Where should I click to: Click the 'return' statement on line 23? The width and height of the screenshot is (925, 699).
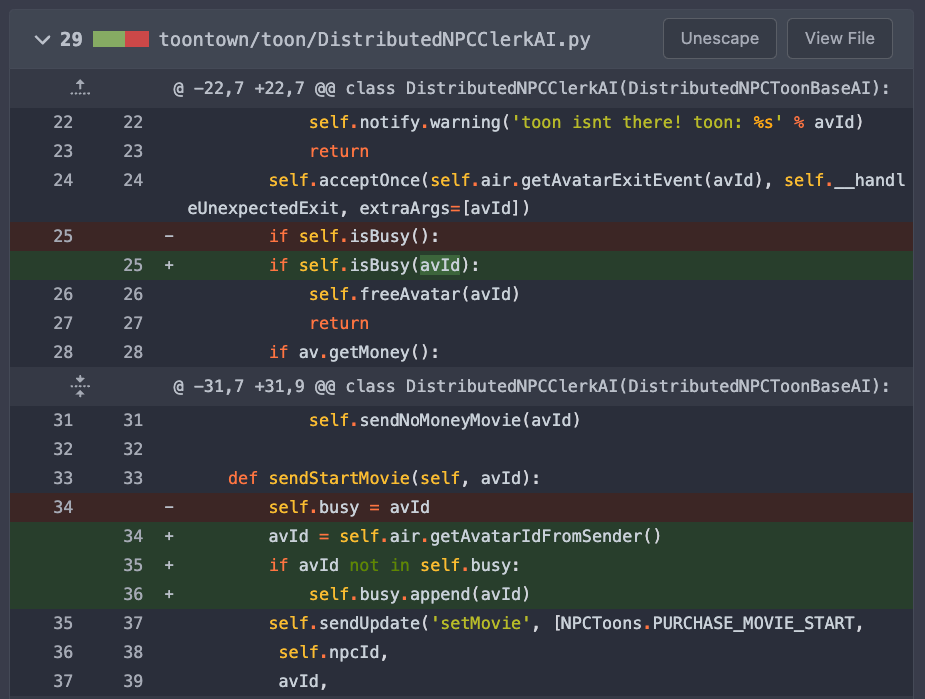click(339, 151)
